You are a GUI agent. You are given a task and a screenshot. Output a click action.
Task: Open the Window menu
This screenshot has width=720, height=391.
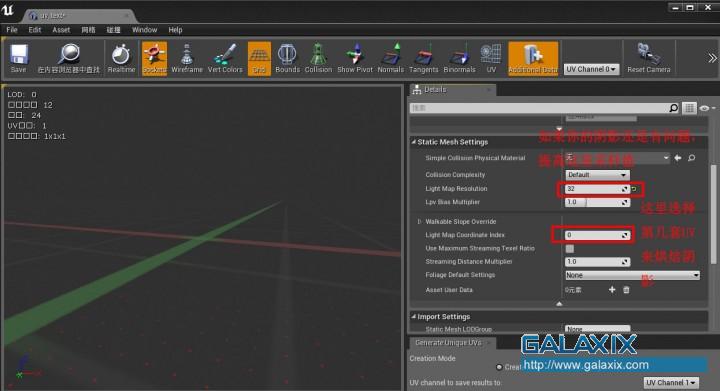(x=145, y=30)
